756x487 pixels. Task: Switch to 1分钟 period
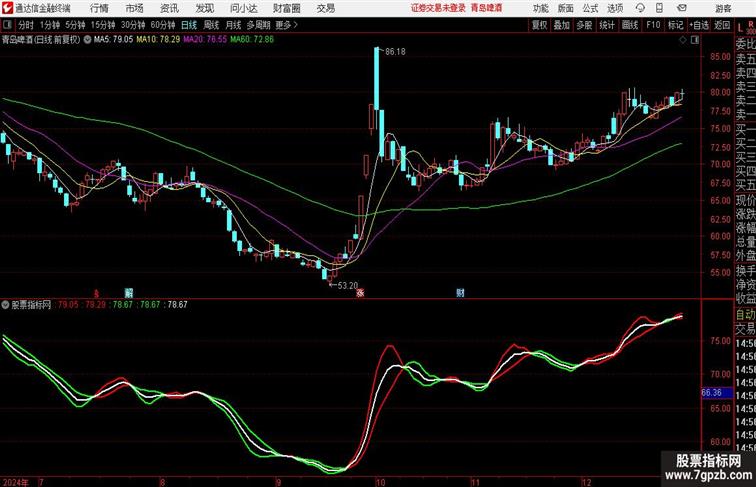(x=50, y=25)
